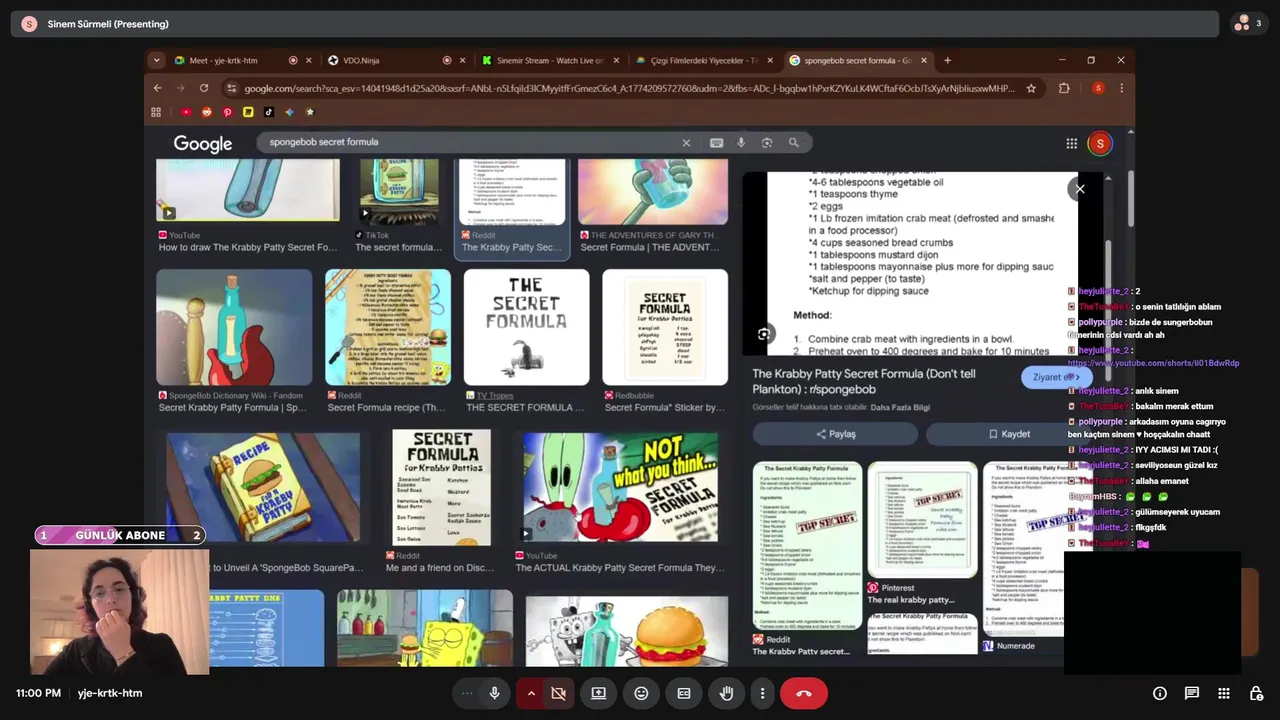Open the in-call chat panel
Viewport: 1280px width, 720px height.
(1192, 693)
